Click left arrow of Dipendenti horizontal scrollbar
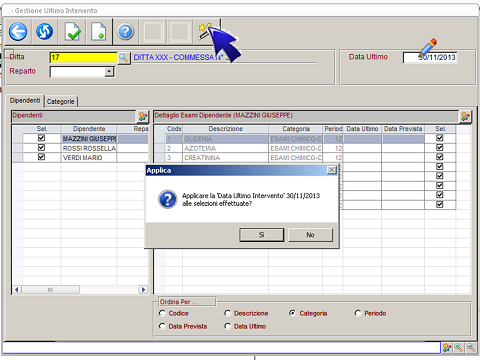This screenshot has height=360, width=480. [x=17, y=289]
